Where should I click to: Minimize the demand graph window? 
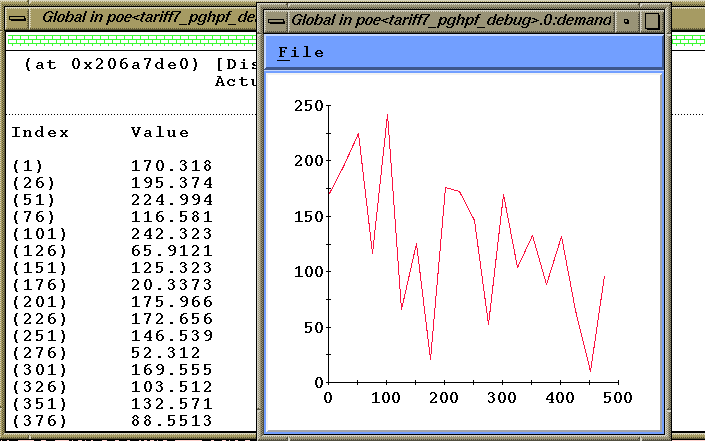[627, 20]
